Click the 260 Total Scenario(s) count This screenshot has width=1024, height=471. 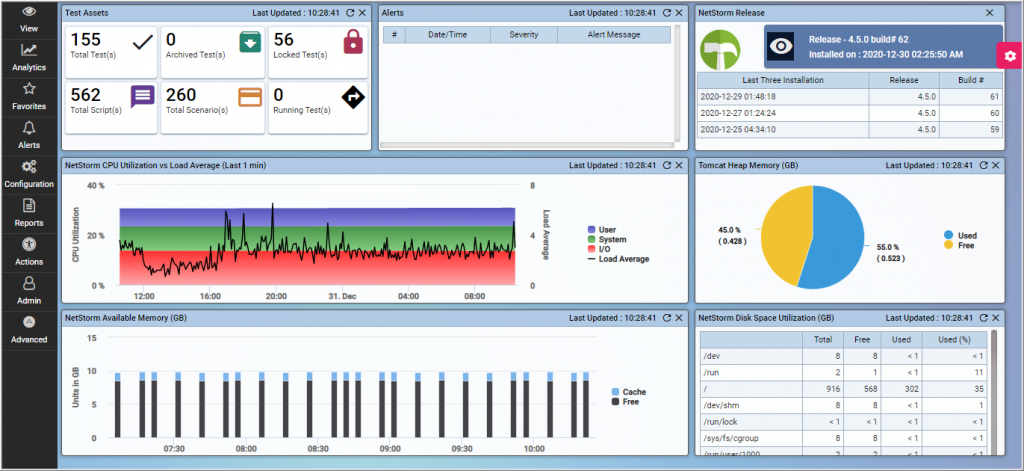[182, 95]
